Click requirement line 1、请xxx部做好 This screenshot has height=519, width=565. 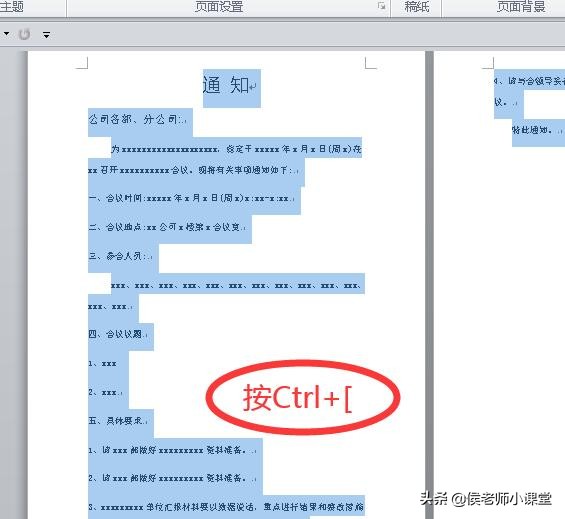tap(173, 450)
